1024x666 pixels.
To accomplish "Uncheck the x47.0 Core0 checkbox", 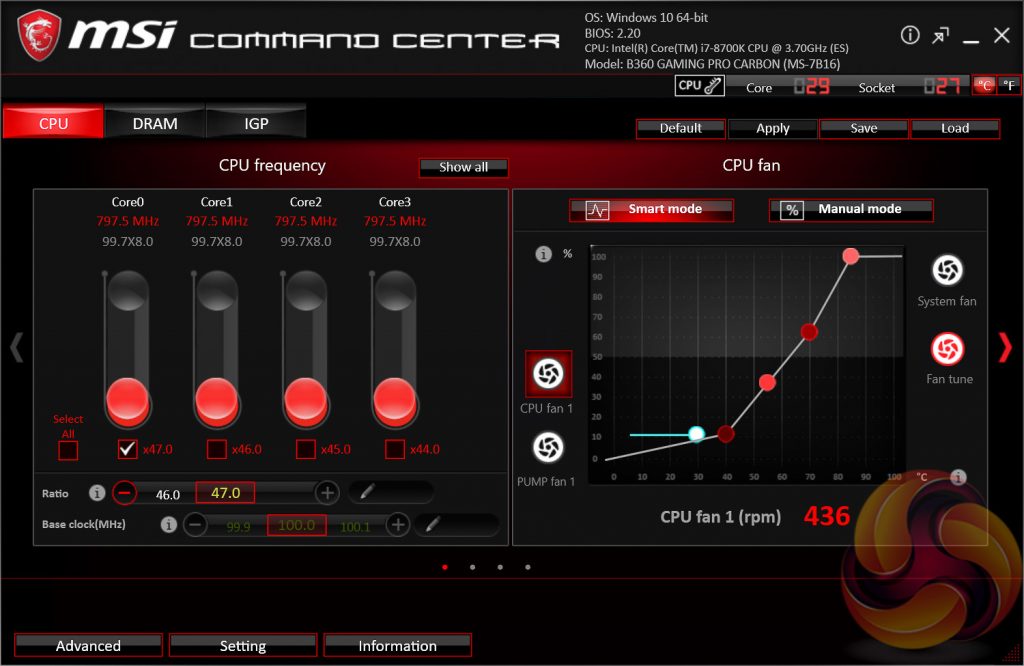I will 127,449.
